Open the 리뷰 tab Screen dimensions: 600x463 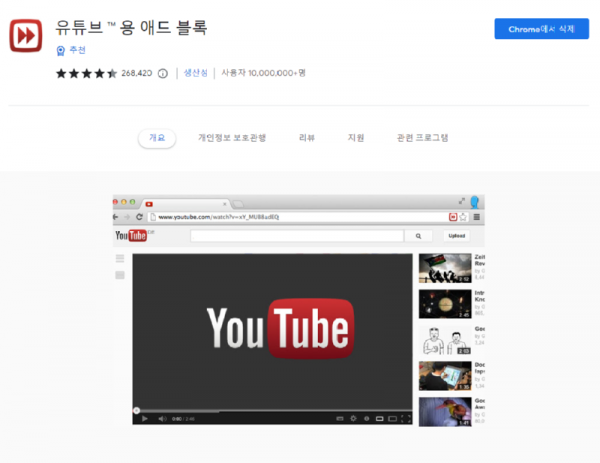(307, 138)
